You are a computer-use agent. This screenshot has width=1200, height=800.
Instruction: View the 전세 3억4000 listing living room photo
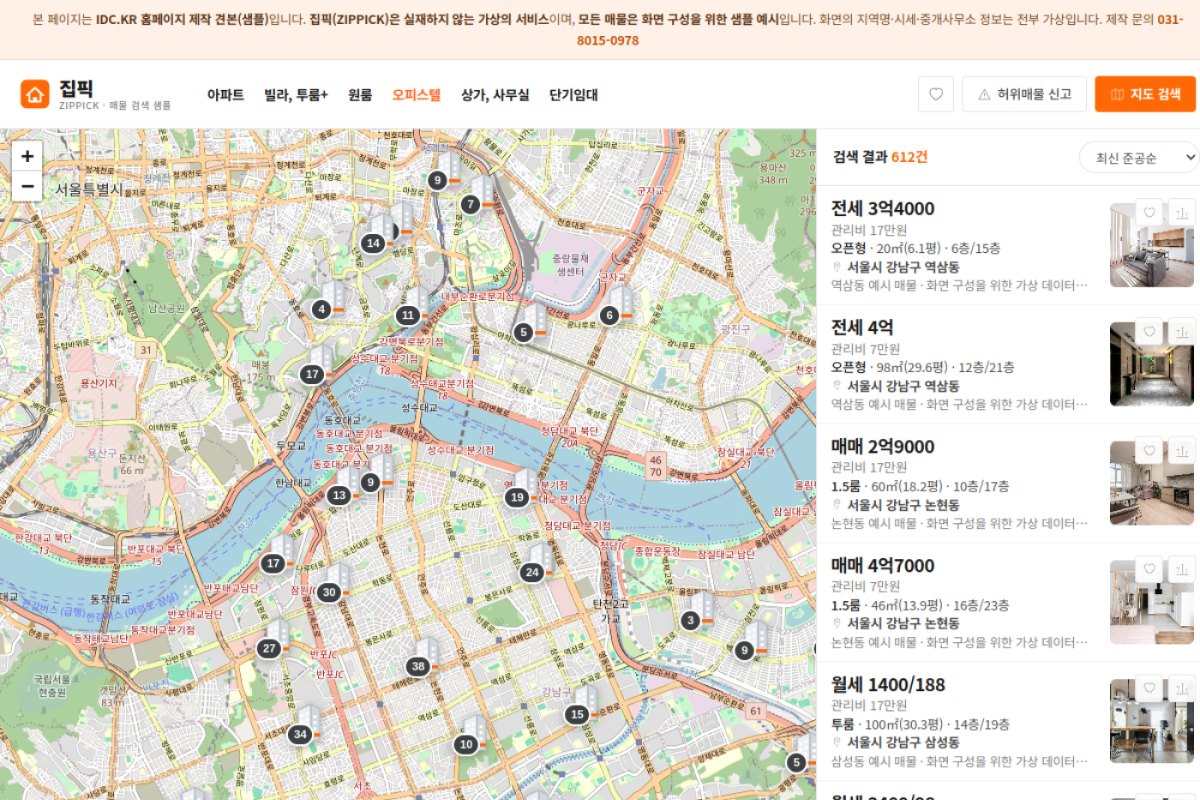pos(1152,245)
